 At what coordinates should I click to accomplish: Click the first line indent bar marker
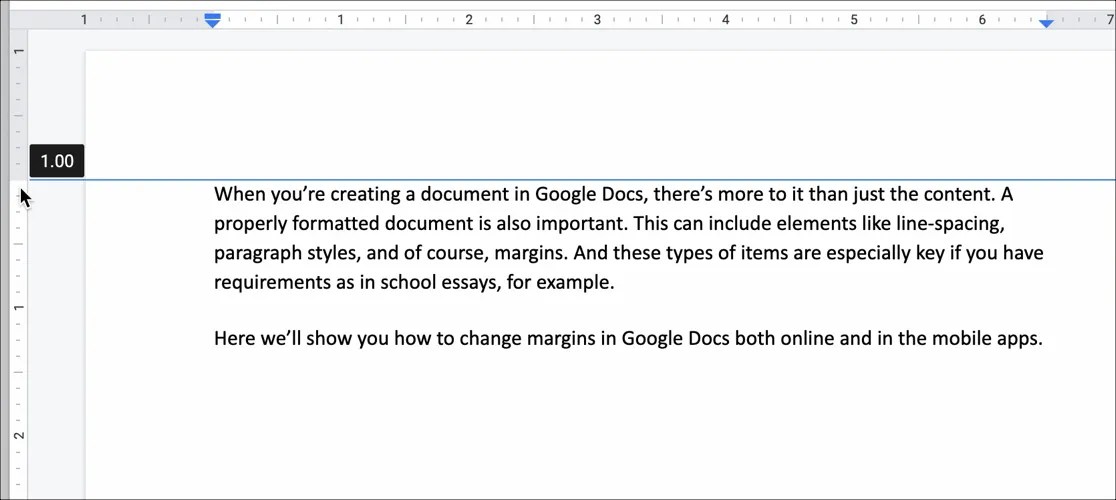[212, 15]
